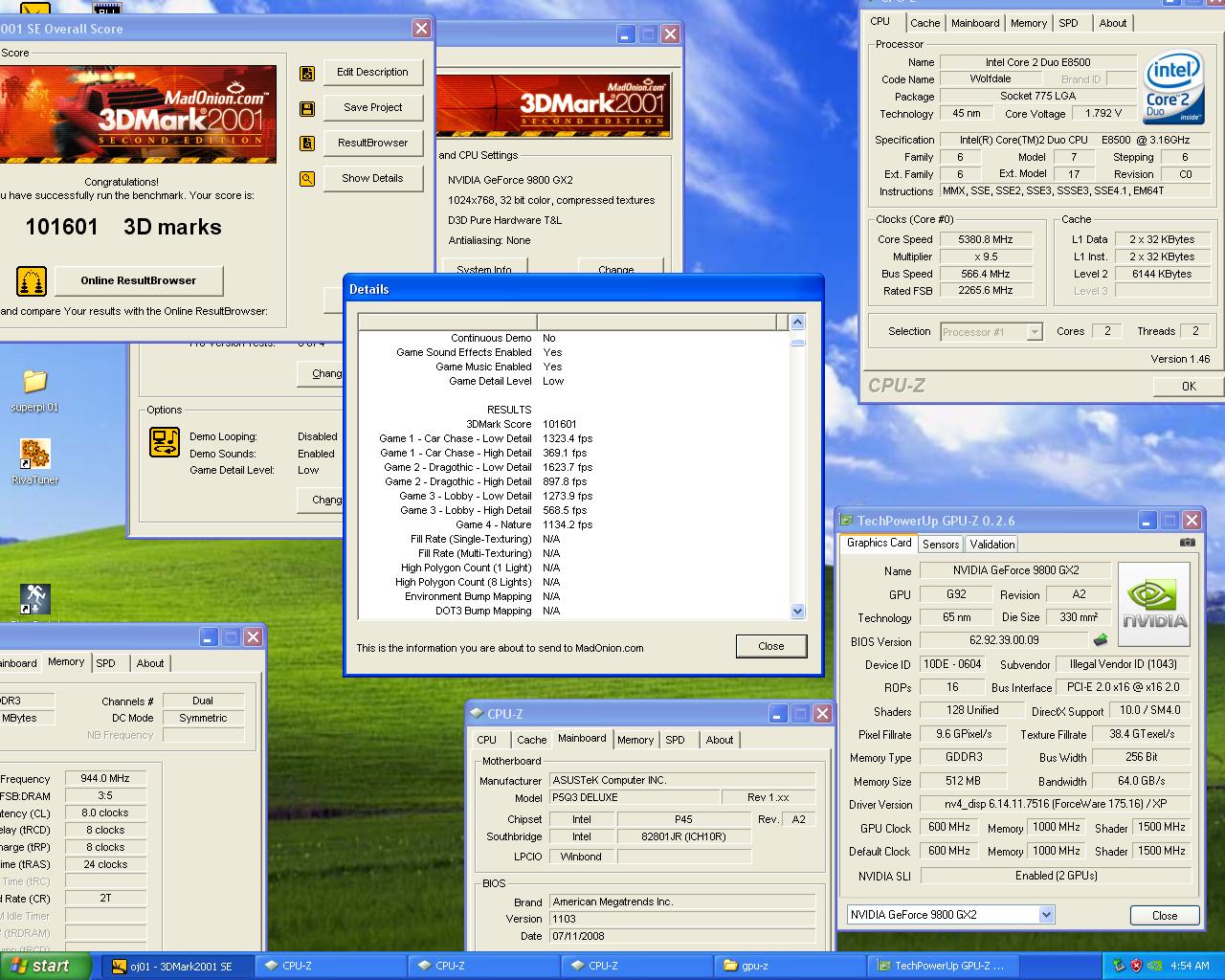
Task: Open the SPD tab in top CPU-Z
Action: (1068, 23)
